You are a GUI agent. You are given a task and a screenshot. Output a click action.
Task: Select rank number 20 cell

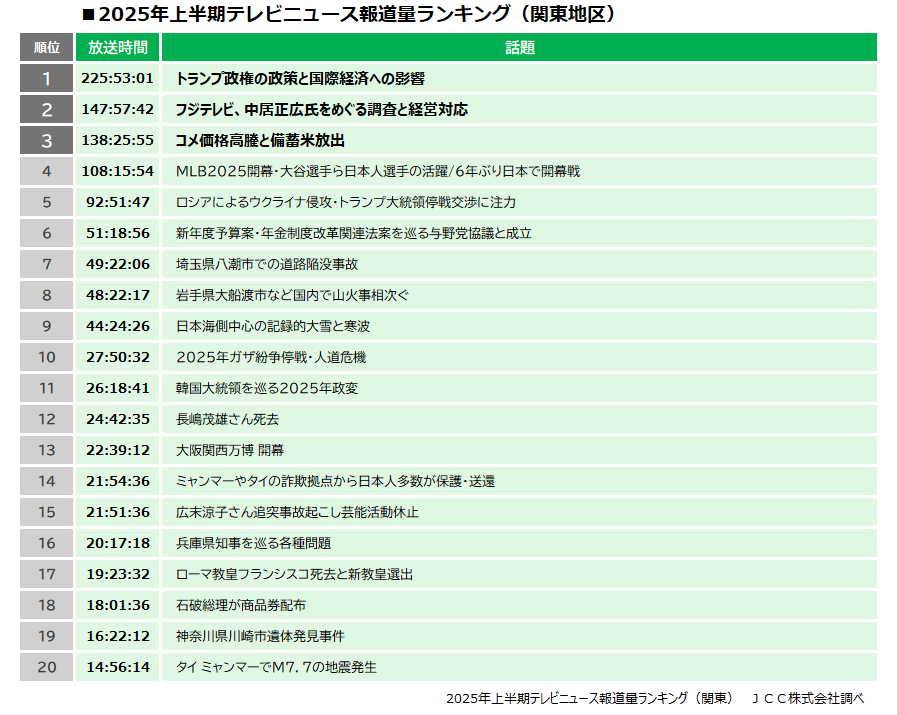point(45,667)
